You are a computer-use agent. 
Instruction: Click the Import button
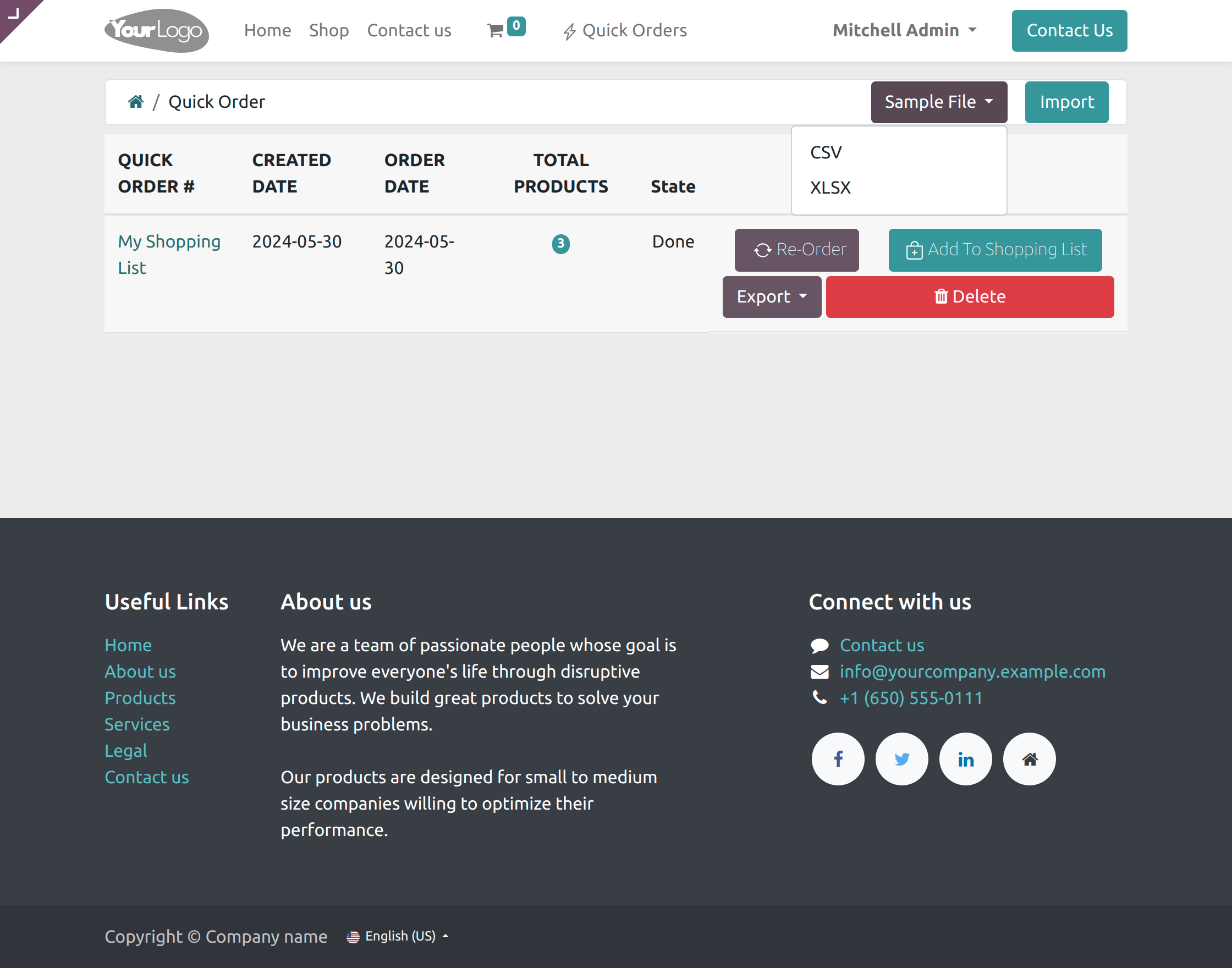click(1066, 102)
